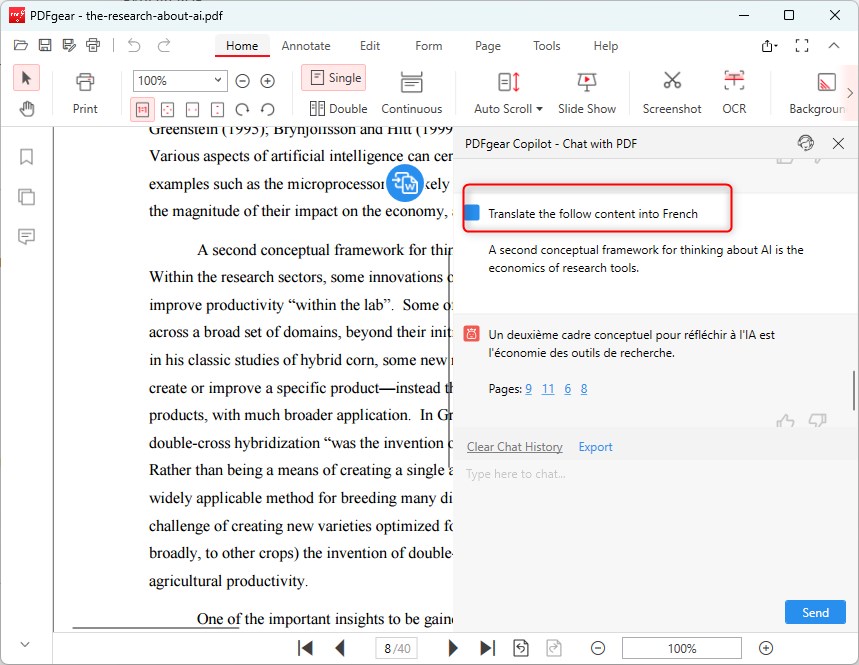Open the page Thumbnails panel
This screenshot has height=665, width=859.
coord(26,196)
